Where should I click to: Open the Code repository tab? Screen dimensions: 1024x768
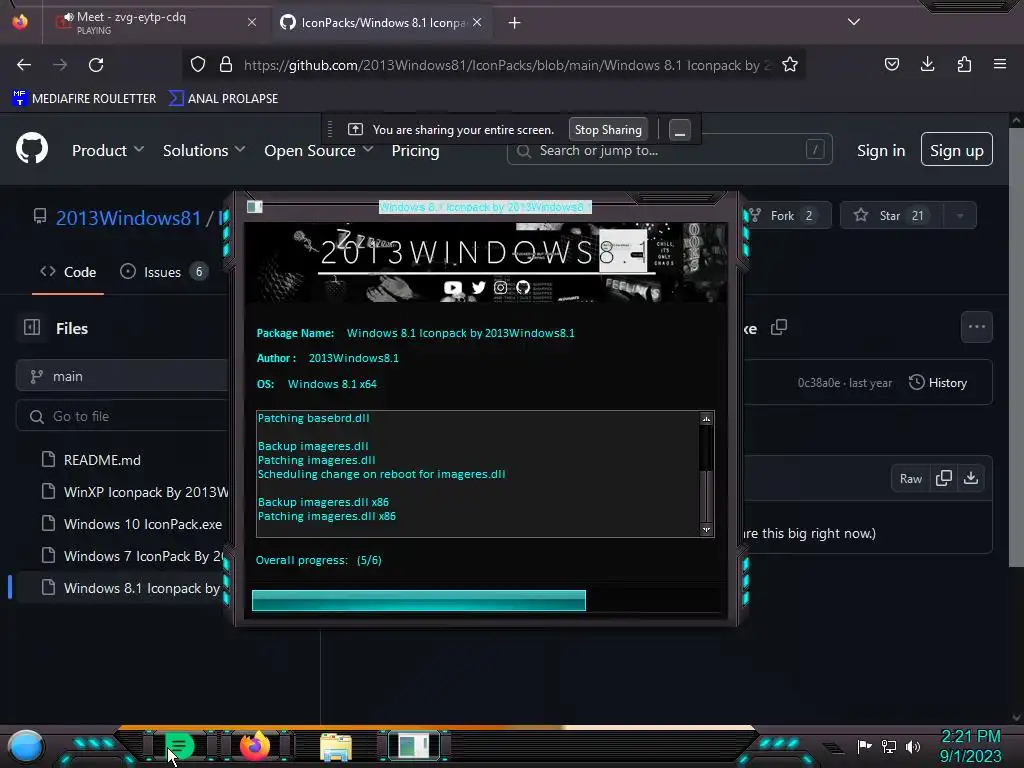pos(68,272)
